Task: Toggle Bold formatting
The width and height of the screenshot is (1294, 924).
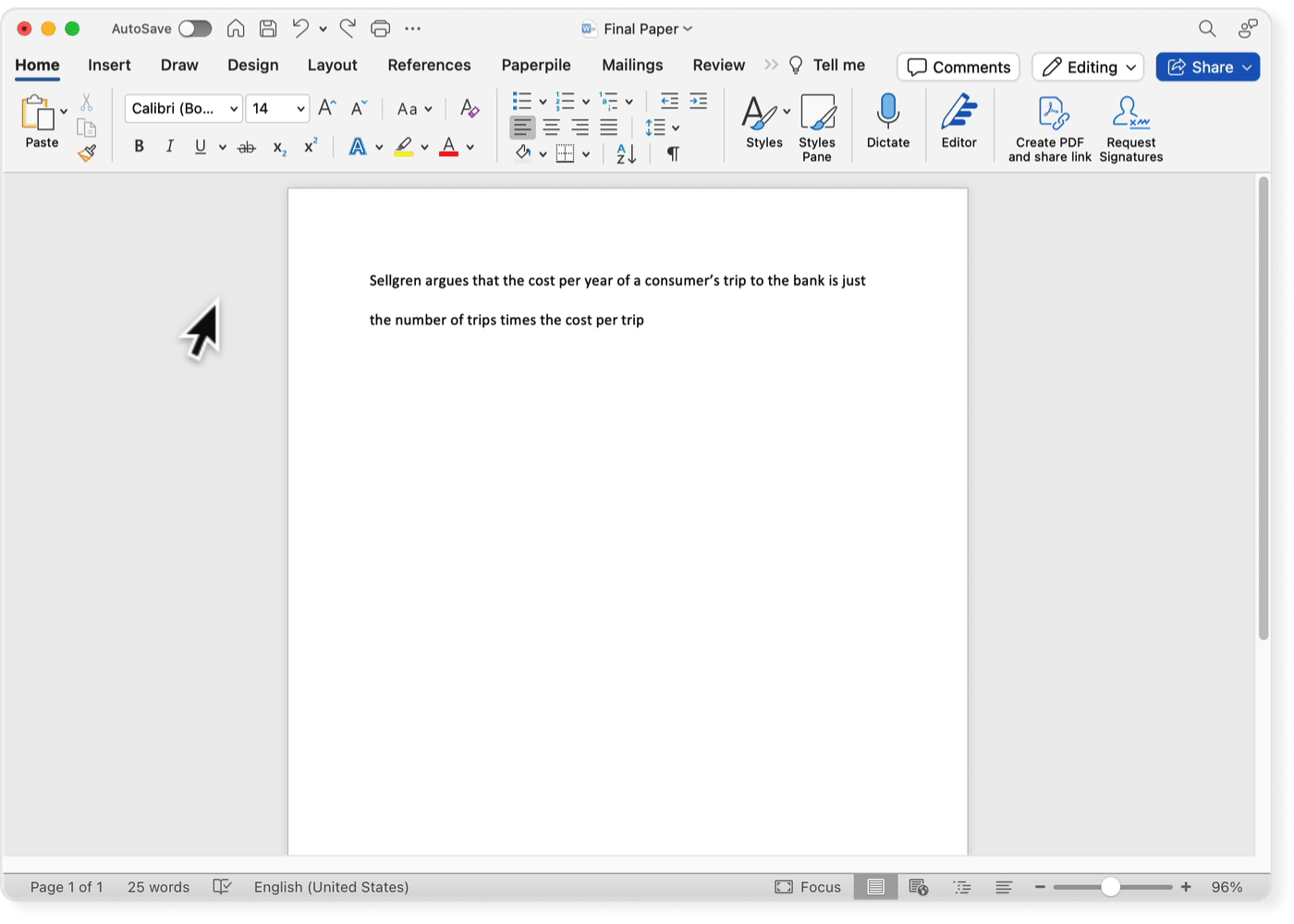Action: click(x=139, y=146)
